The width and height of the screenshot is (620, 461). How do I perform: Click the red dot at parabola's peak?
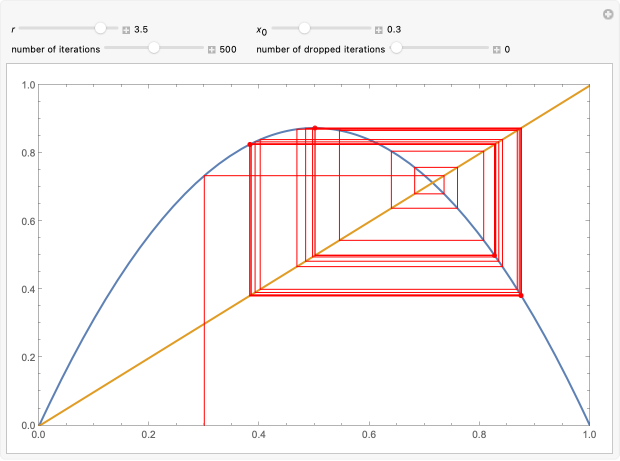coord(315,128)
